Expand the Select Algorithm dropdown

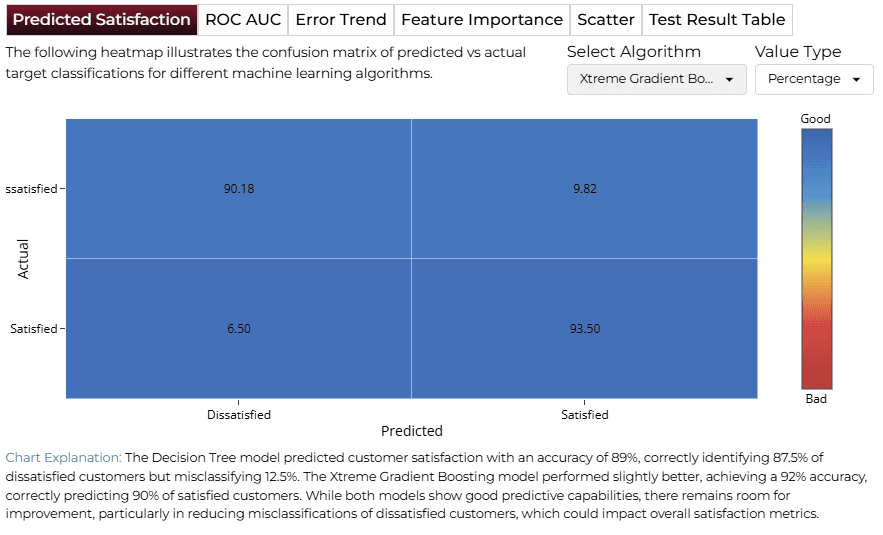pyautogui.click(x=657, y=79)
